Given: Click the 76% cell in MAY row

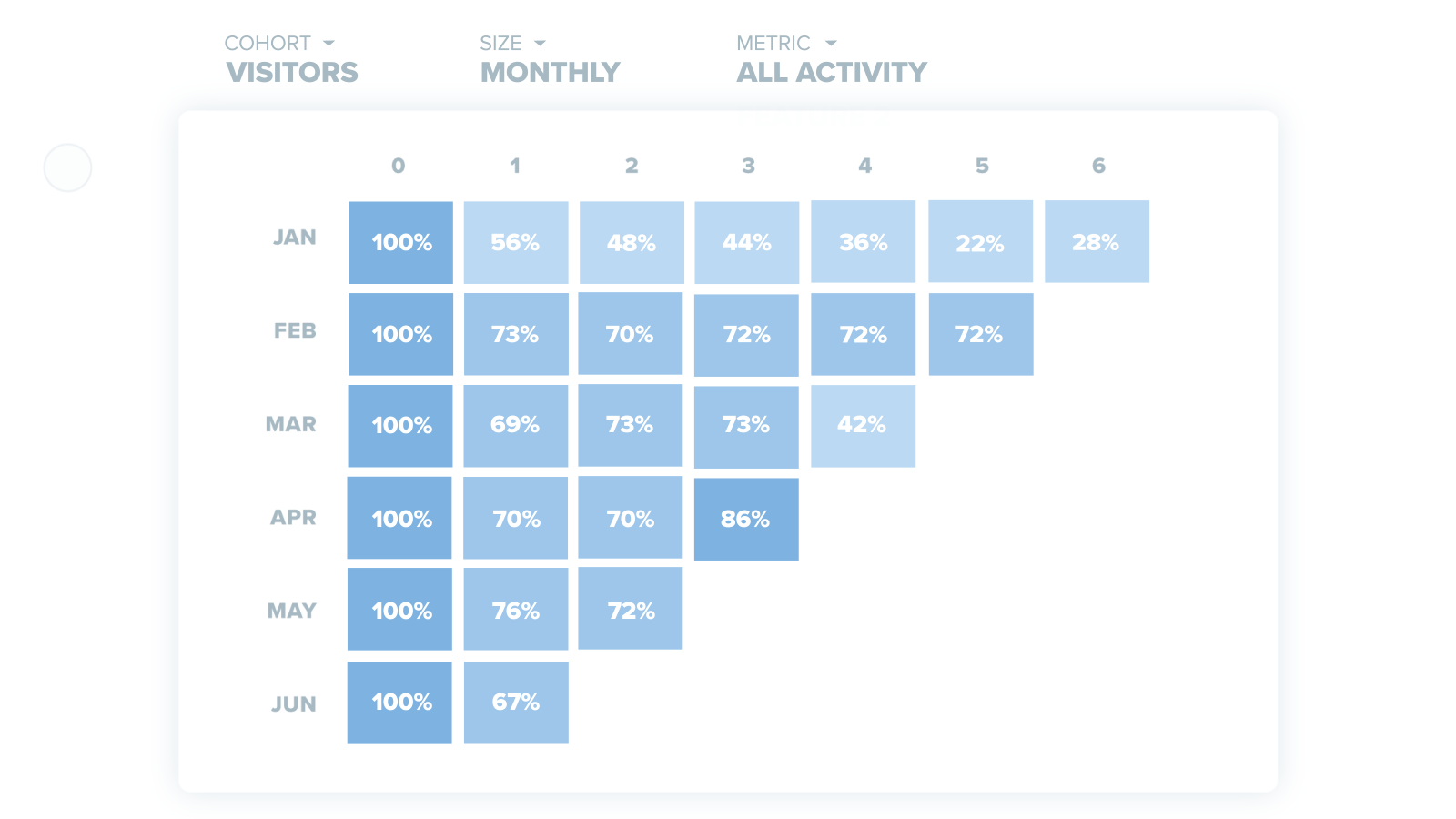Looking at the screenshot, I should [x=516, y=610].
